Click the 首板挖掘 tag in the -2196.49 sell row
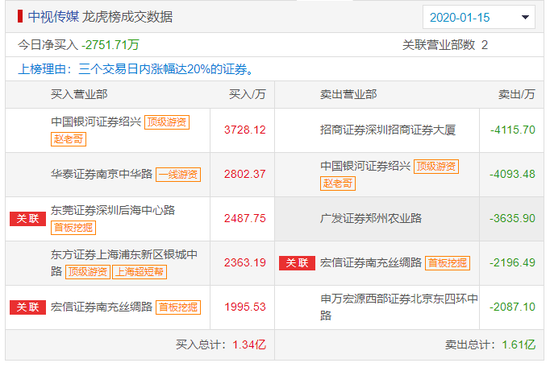Image resolution: width=550 pixels, height=367 pixels. 448,263
